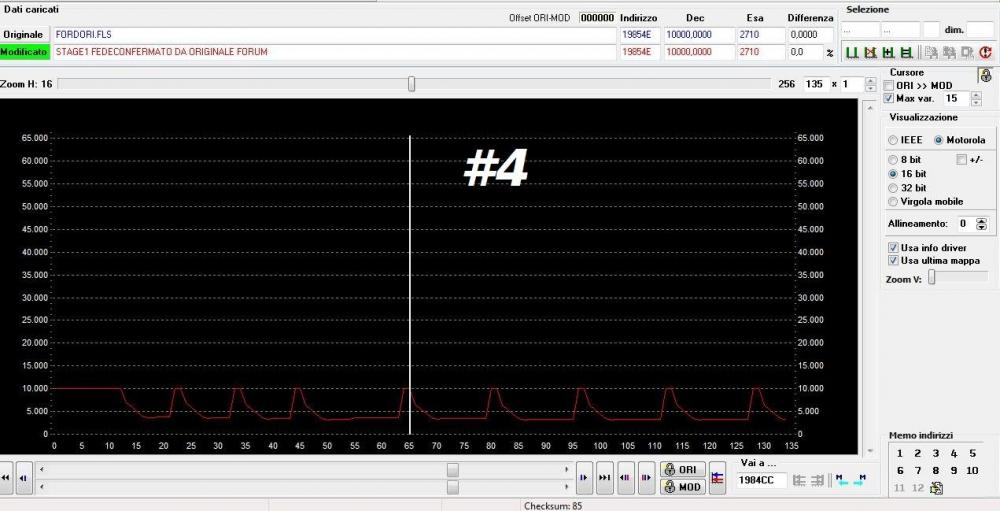Untick the Max var. checkbox
Image resolution: width=1000 pixels, height=511 pixels.
point(889,98)
